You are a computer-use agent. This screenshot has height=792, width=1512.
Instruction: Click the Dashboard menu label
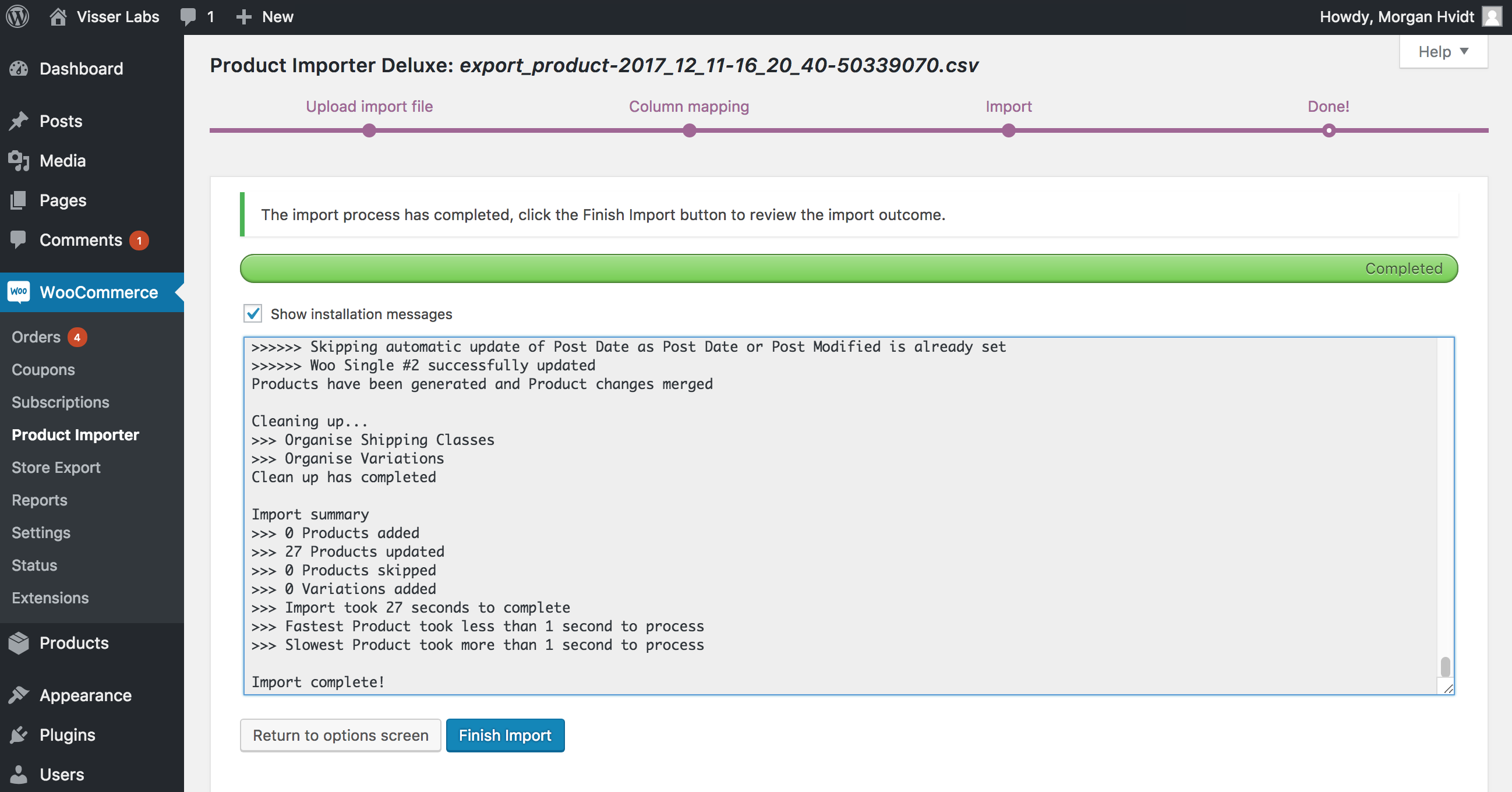(x=81, y=69)
